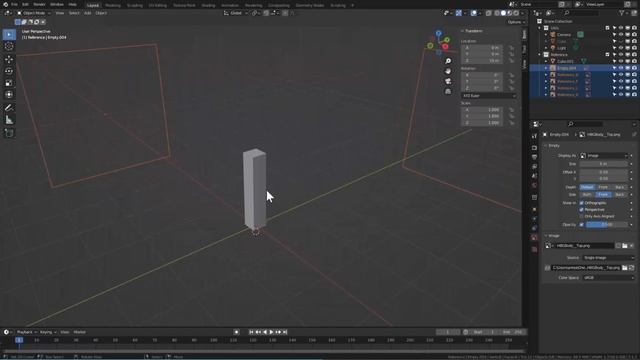Activate the Select Box tool in the left toolbar
640x360 pixels.
9,34
